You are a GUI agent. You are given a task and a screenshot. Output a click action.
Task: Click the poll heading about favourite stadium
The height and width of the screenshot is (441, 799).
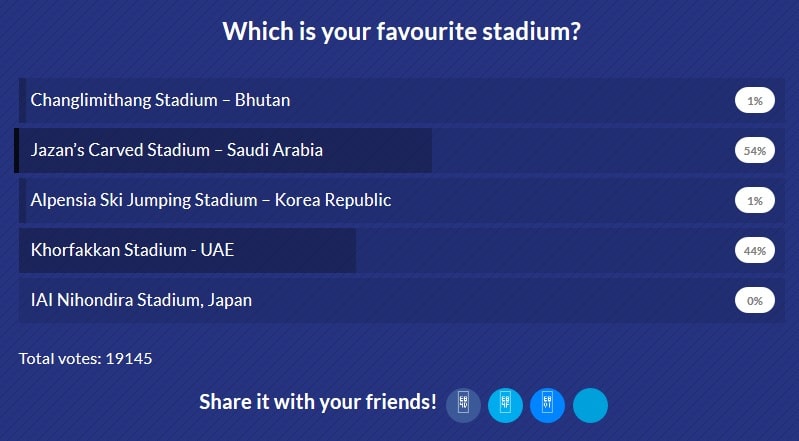(401, 31)
